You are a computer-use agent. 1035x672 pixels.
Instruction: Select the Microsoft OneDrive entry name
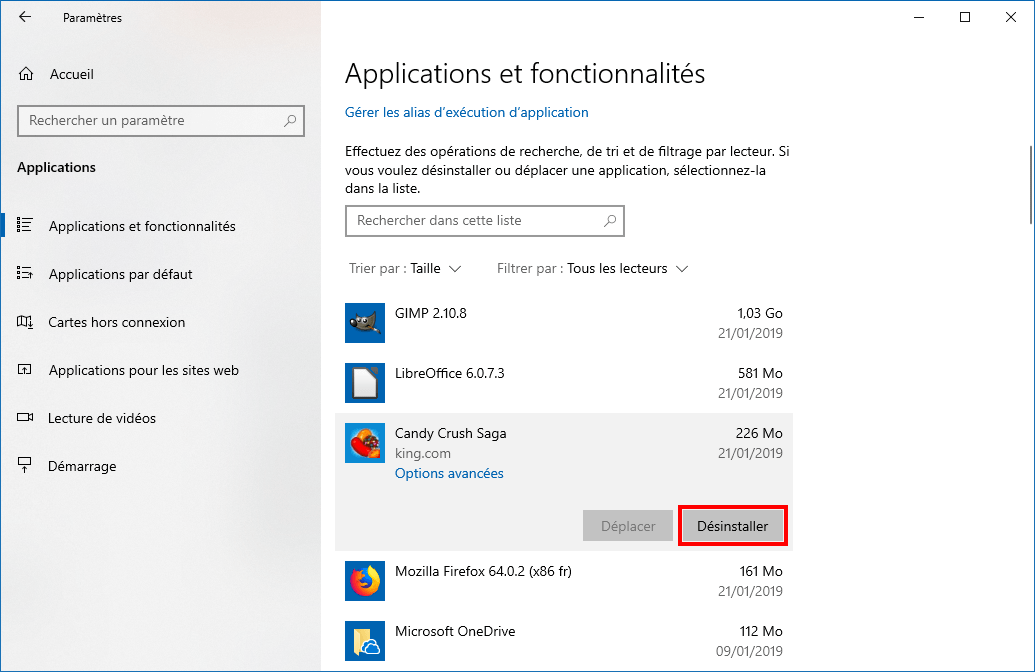click(455, 631)
